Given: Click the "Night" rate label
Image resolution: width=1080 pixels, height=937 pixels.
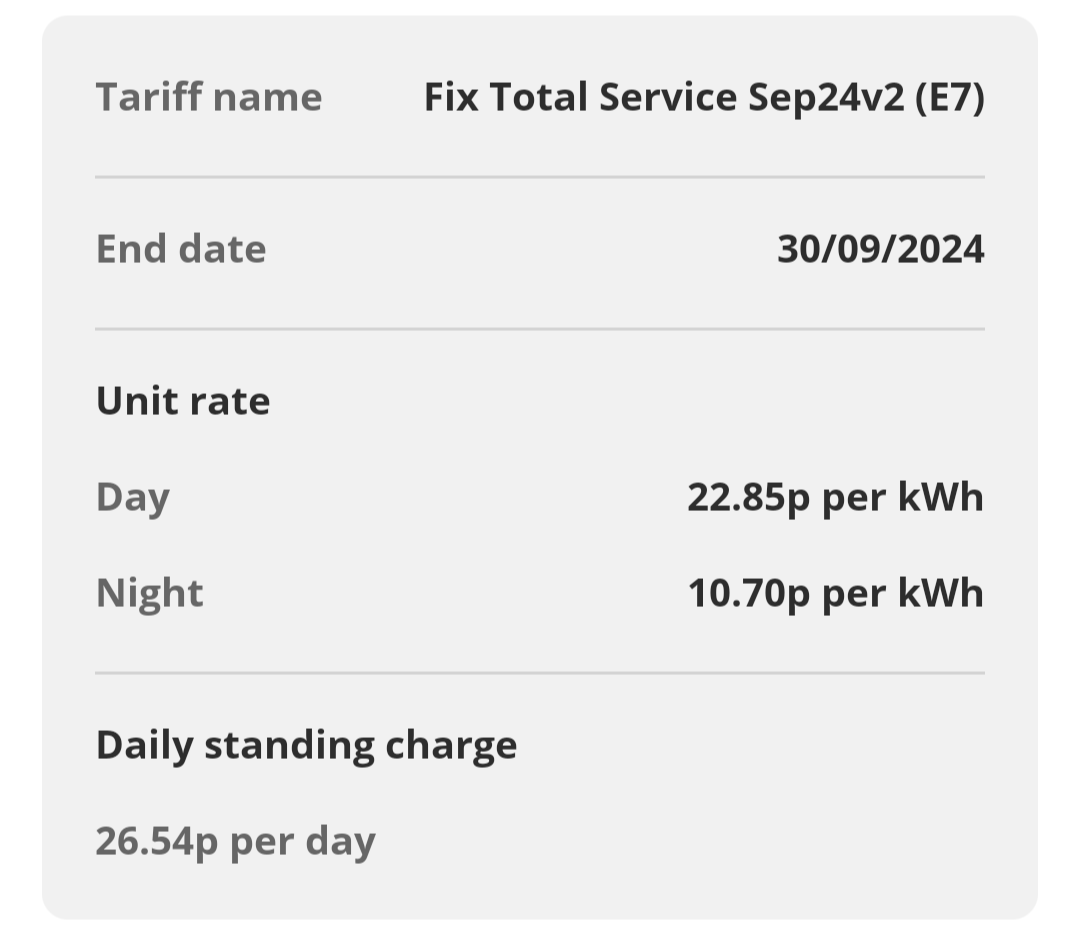Looking at the screenshot, I should [x=149, y=593].
